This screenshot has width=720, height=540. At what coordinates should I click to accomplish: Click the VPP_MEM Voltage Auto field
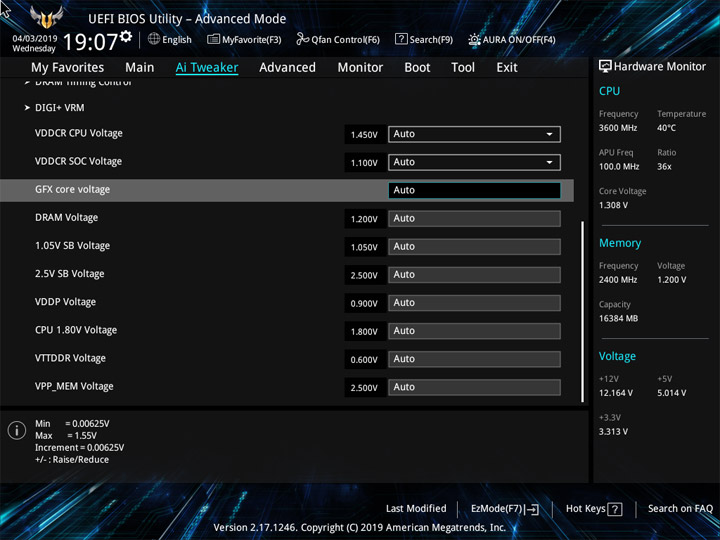[474, 387]
